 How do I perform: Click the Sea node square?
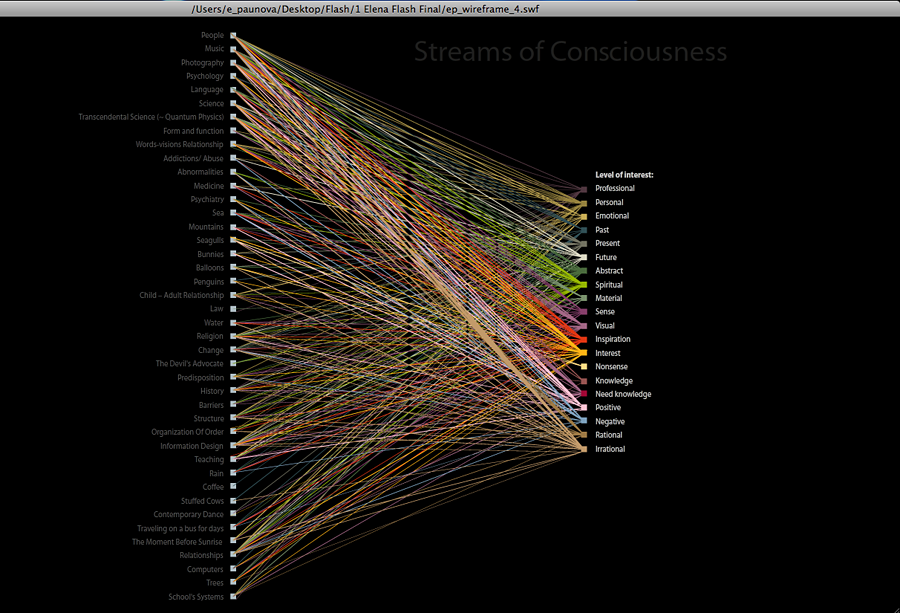coord(233,213)
